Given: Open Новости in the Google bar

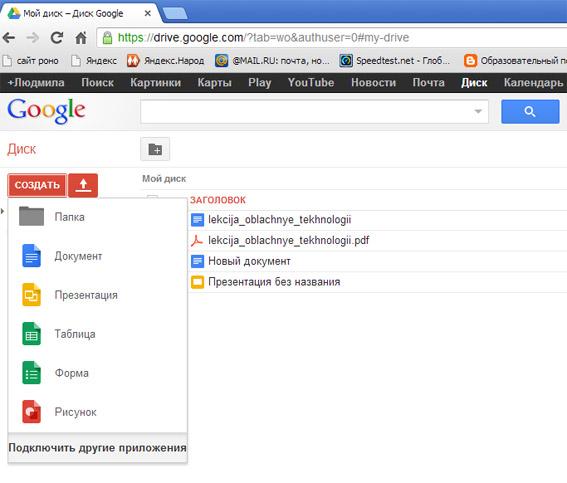Looking at the screenshot, I should [x=374, y=83].
